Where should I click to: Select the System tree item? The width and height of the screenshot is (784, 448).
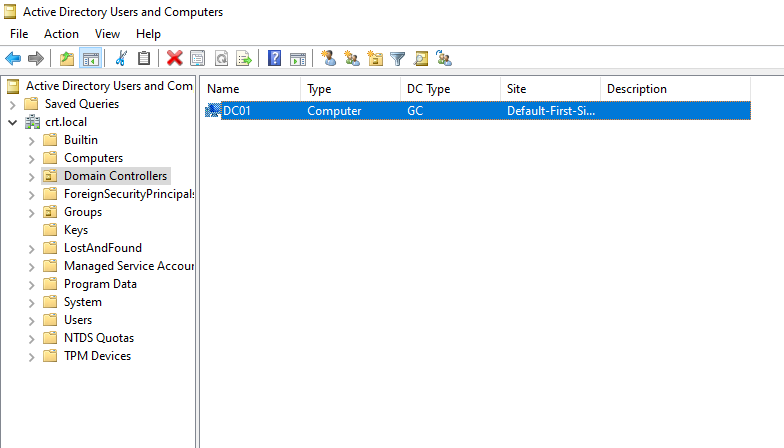pos(82,302)
